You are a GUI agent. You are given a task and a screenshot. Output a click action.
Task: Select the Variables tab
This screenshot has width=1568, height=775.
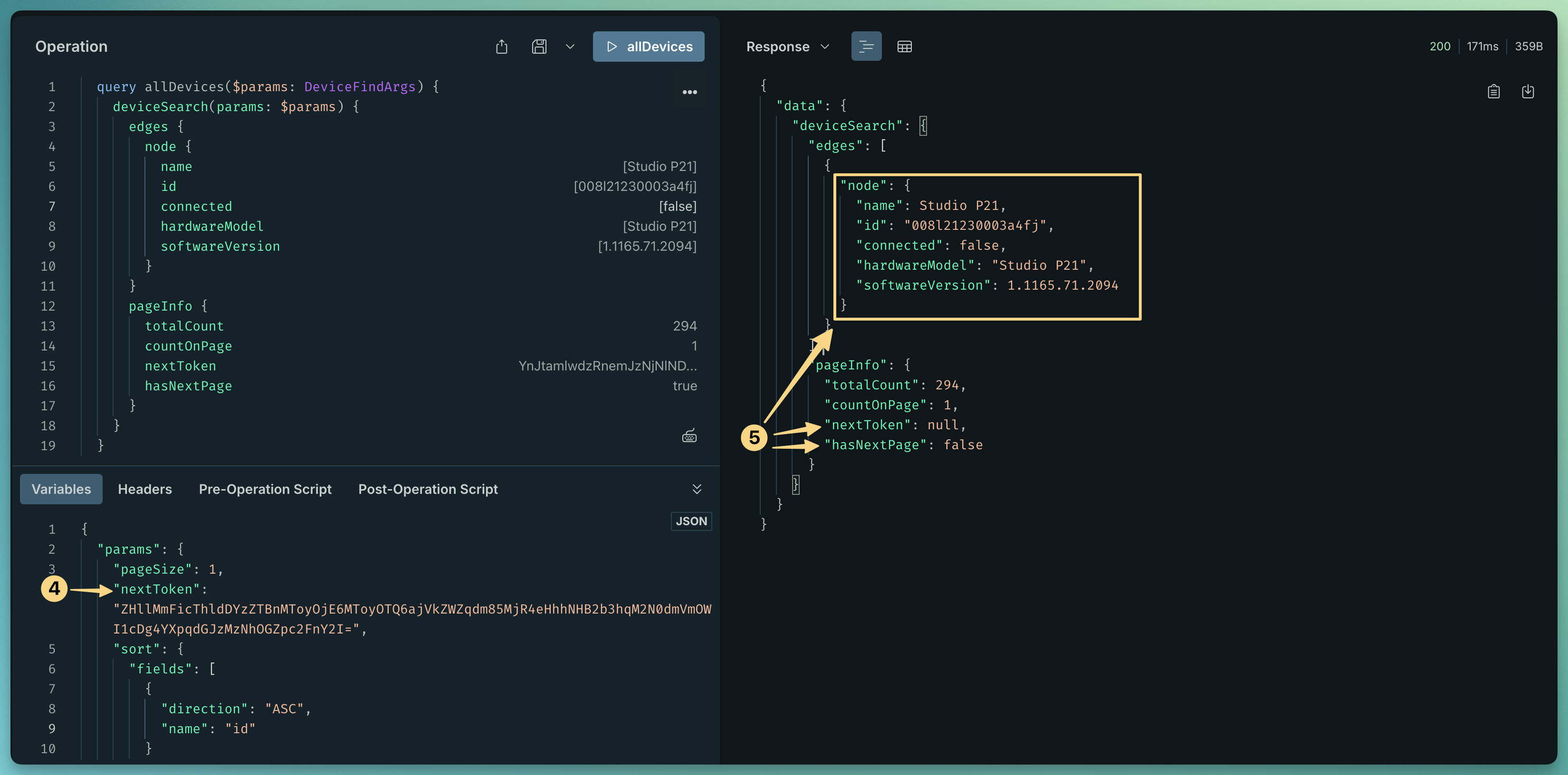click(x=61, y=489)
